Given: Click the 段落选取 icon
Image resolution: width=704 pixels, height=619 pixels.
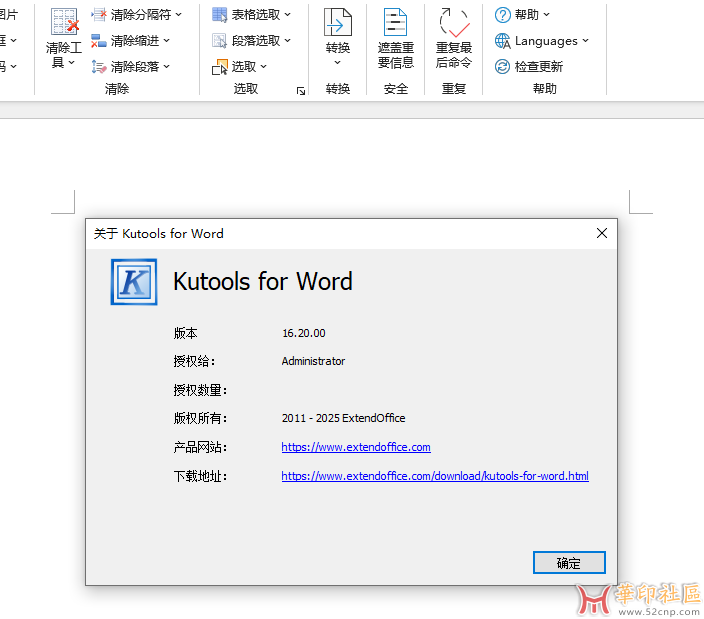Looking at the screenshot, I should point(220,41).
